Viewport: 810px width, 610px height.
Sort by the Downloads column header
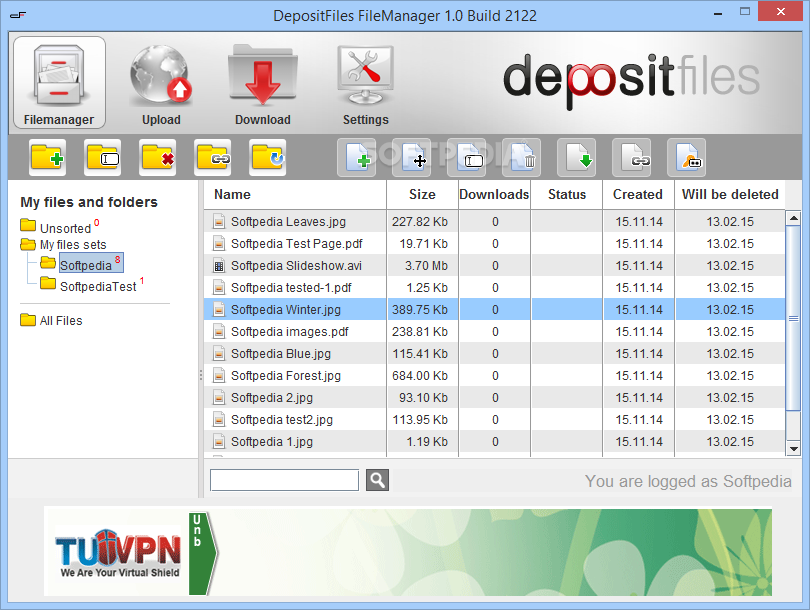point(494,195)
